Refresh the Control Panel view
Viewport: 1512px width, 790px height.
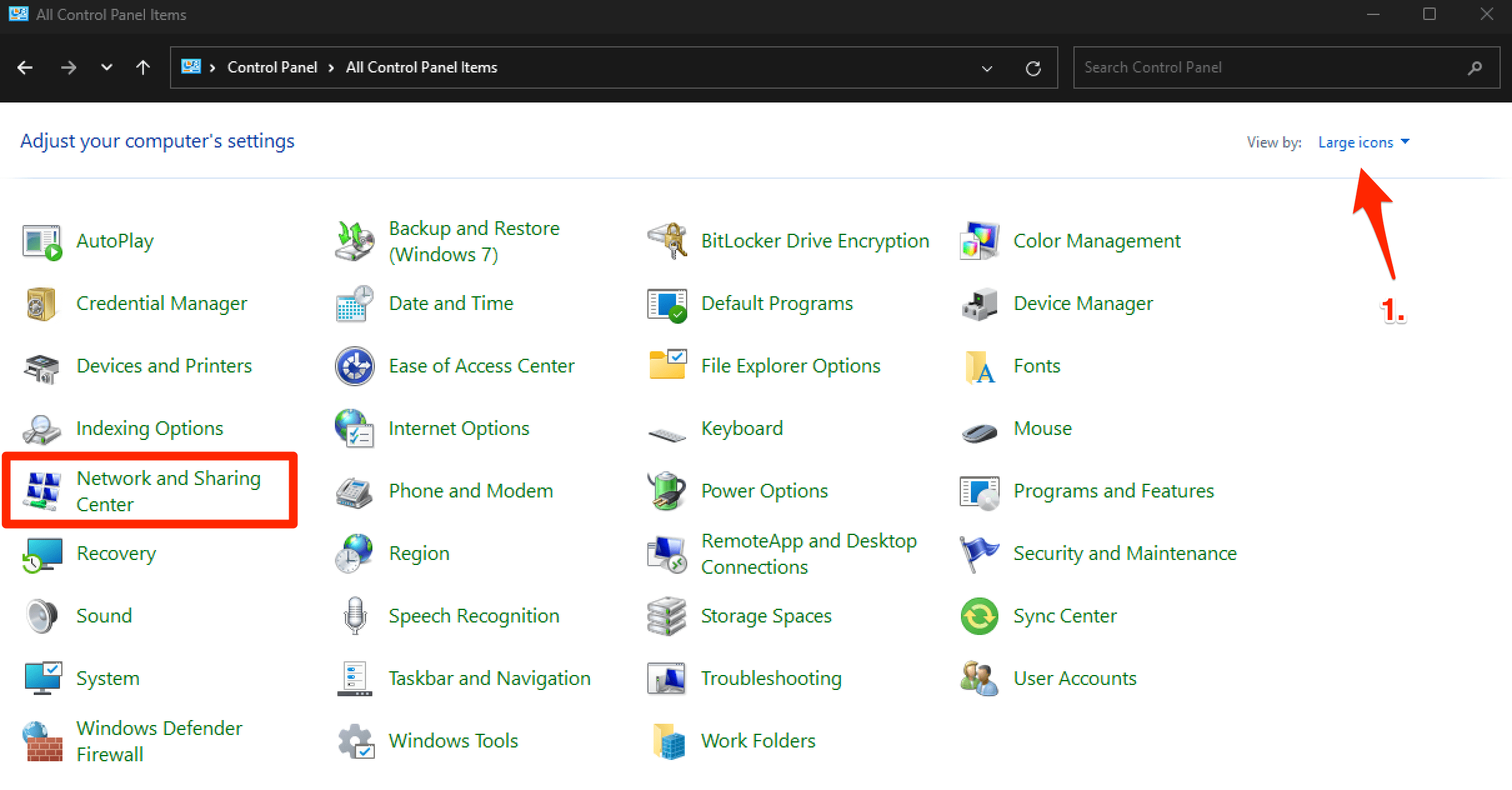coord(1033,68)
